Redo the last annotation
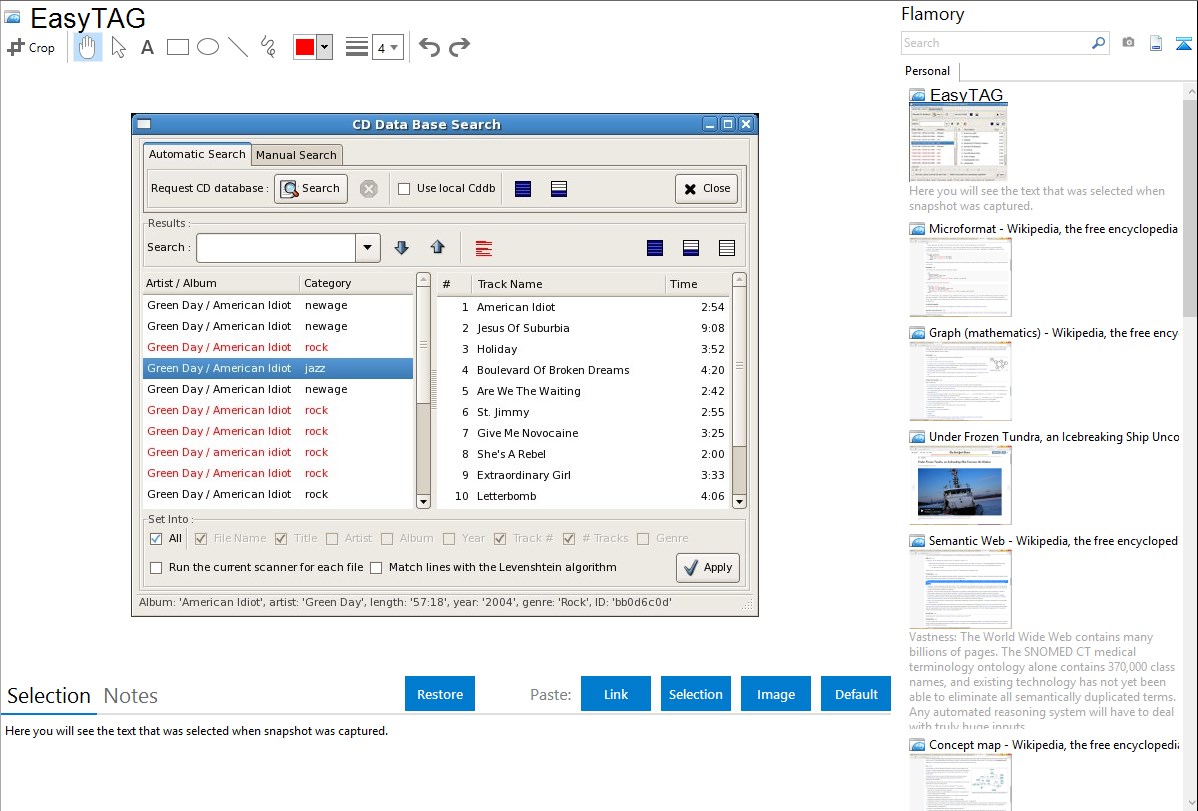The width and height of the screenshot is (1198, 811). point(459,47)
